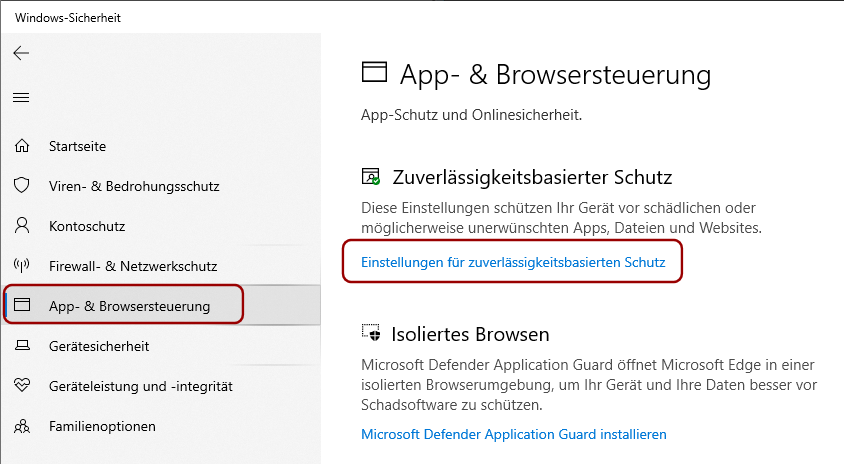Open the hamburger navigation menu
The height and width of the screenshot is (464, 844).
21,97
